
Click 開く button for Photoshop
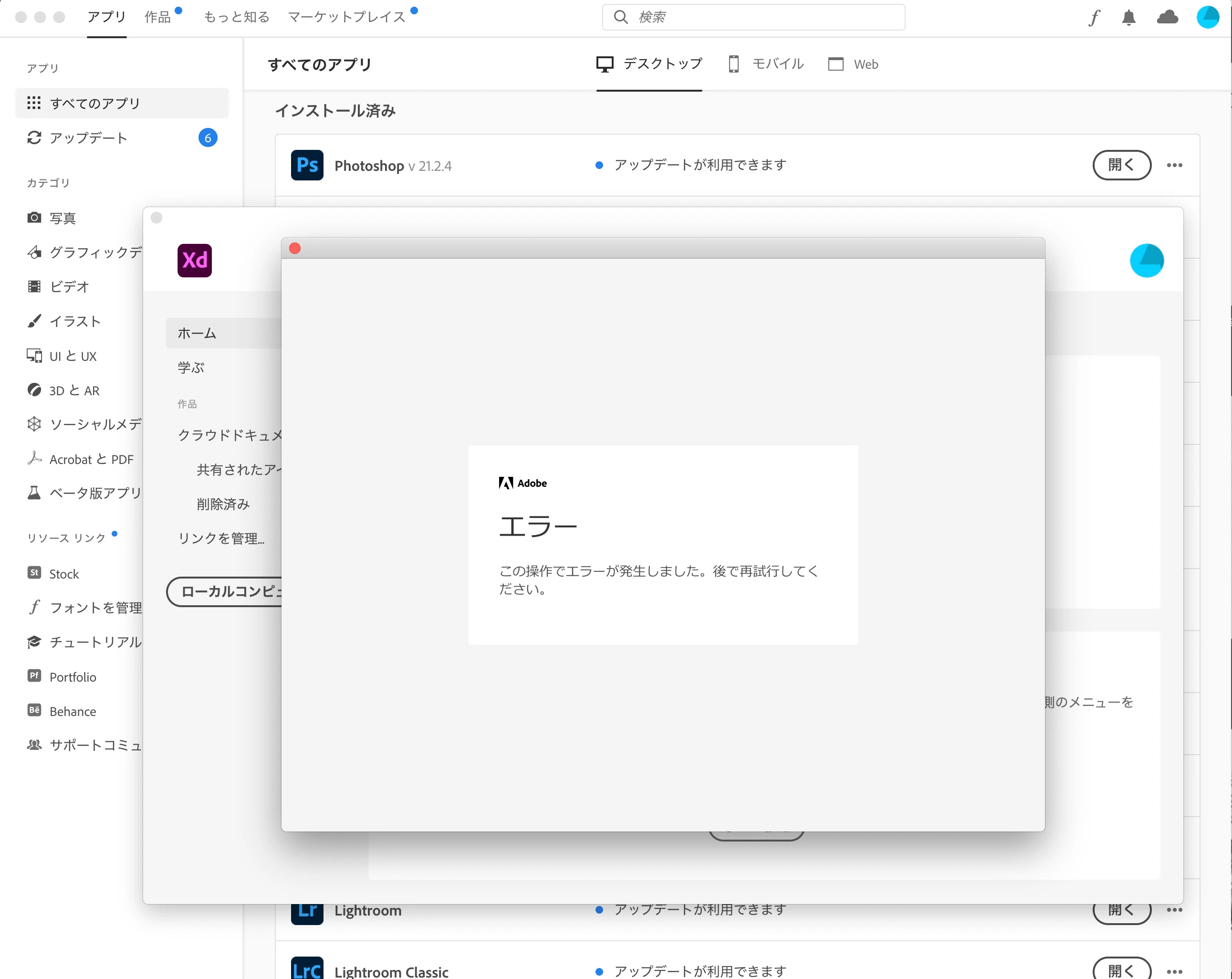pyautogui.click(x=1121, y=165)
